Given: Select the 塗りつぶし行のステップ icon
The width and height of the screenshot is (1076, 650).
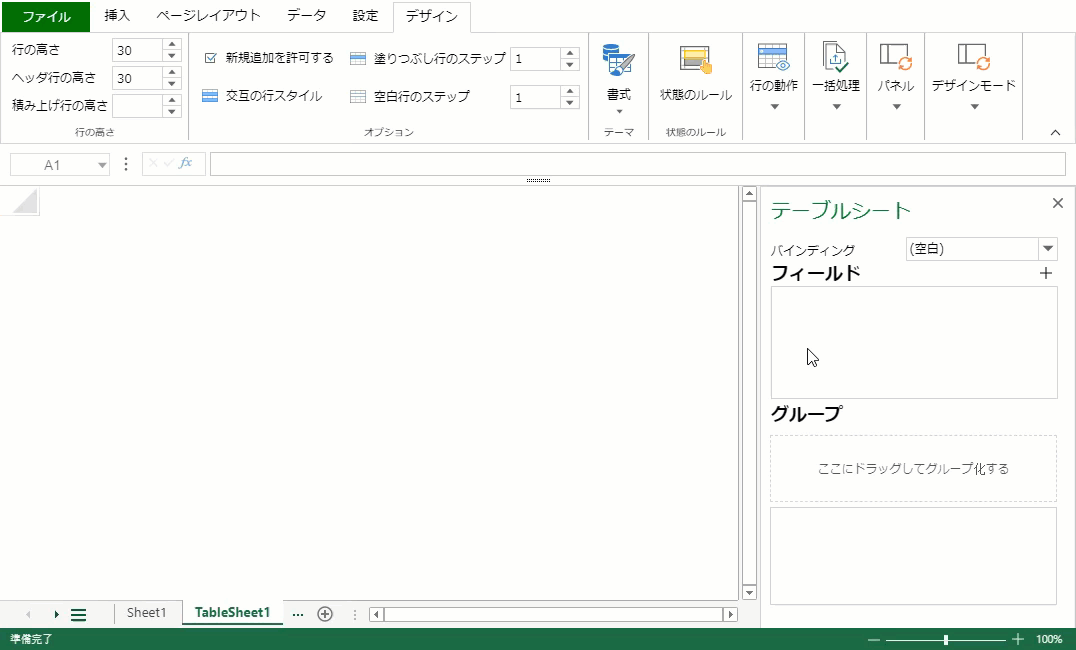Looking at the screenshot, I should (357, 59).
